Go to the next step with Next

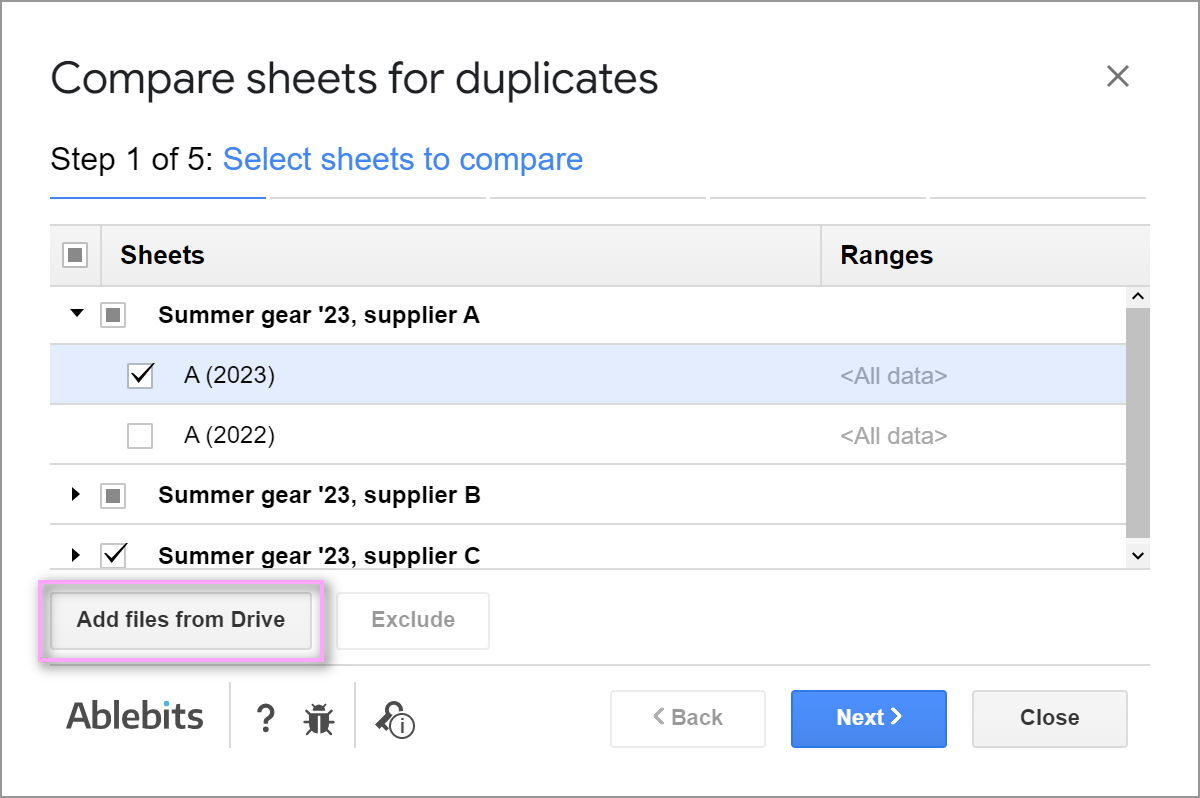tap(868, 718)
